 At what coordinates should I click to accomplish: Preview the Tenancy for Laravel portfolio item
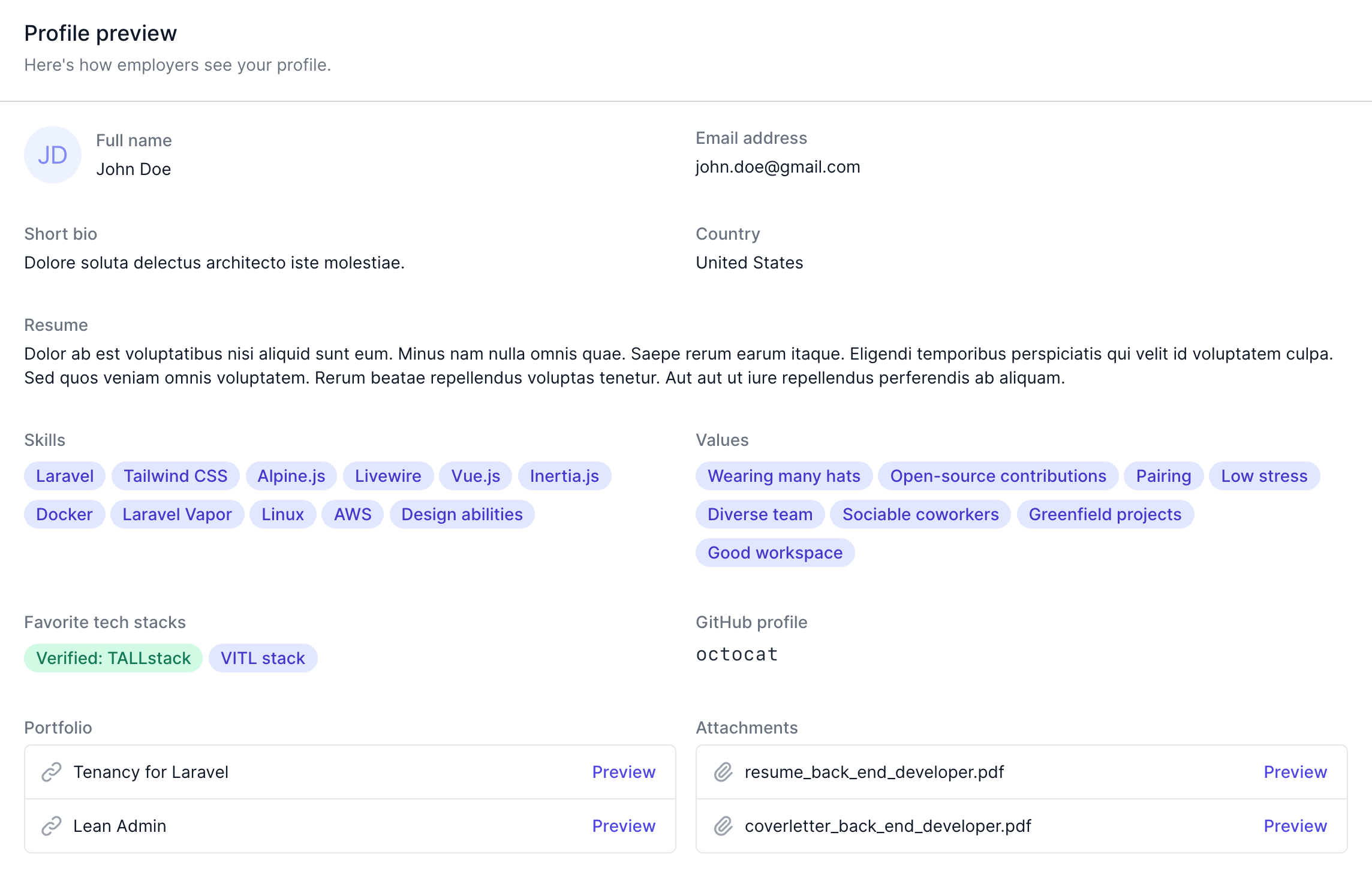[624, 772]
